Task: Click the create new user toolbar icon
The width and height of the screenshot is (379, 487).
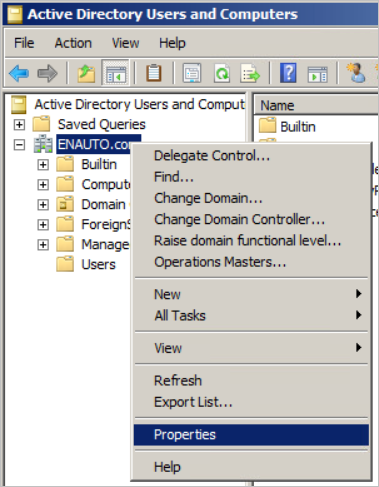Action: point(356,72)
